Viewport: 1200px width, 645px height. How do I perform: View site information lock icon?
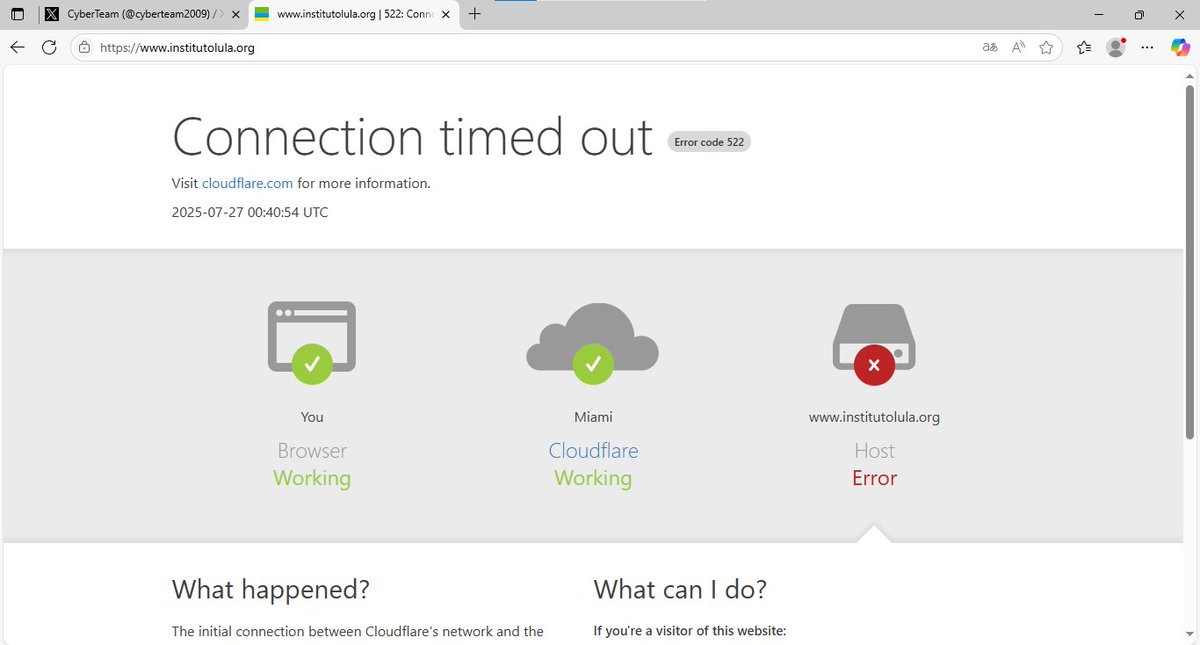tap(84, 47)
